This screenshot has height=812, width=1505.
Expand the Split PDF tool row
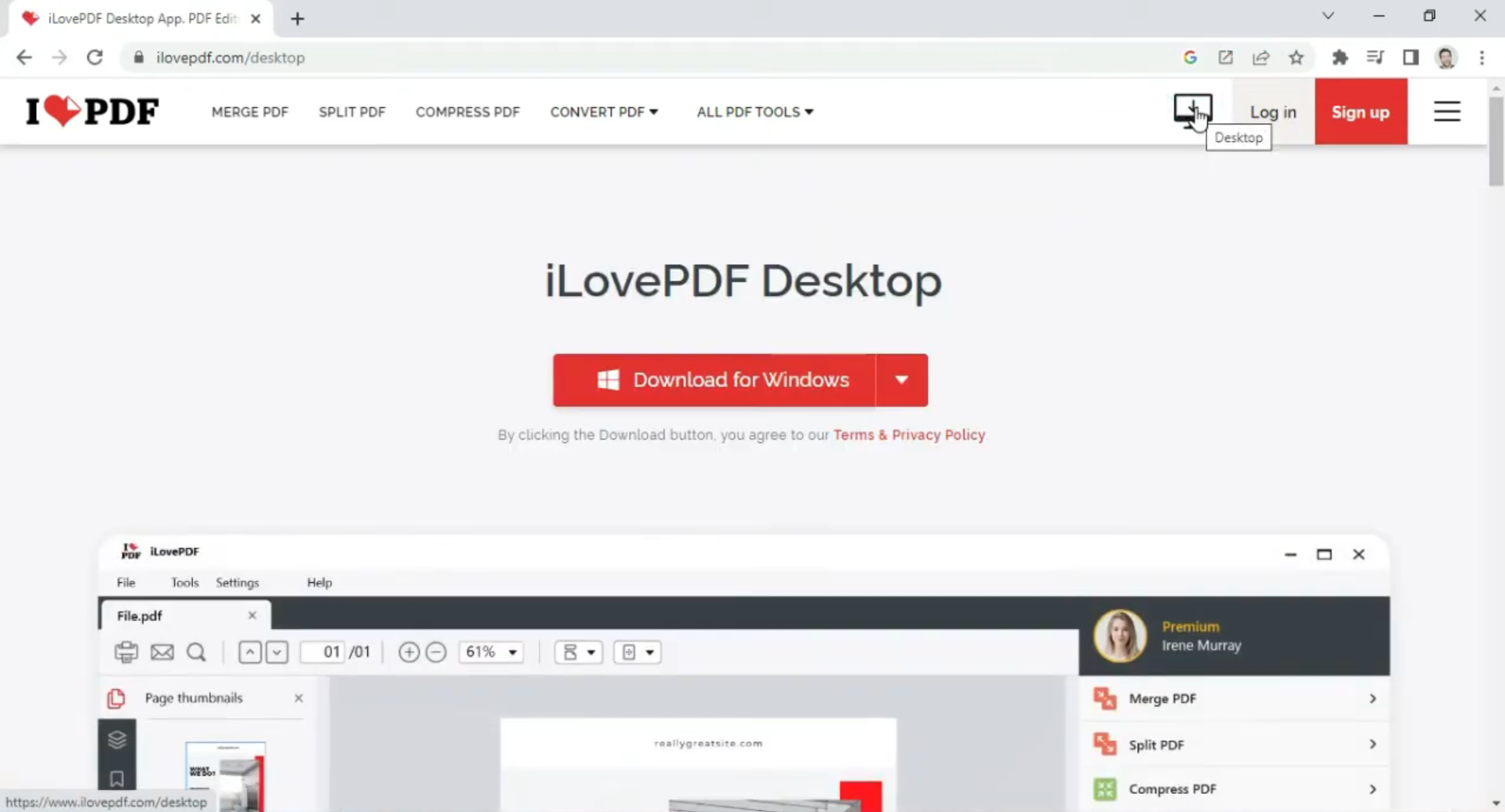[1234, 745]
